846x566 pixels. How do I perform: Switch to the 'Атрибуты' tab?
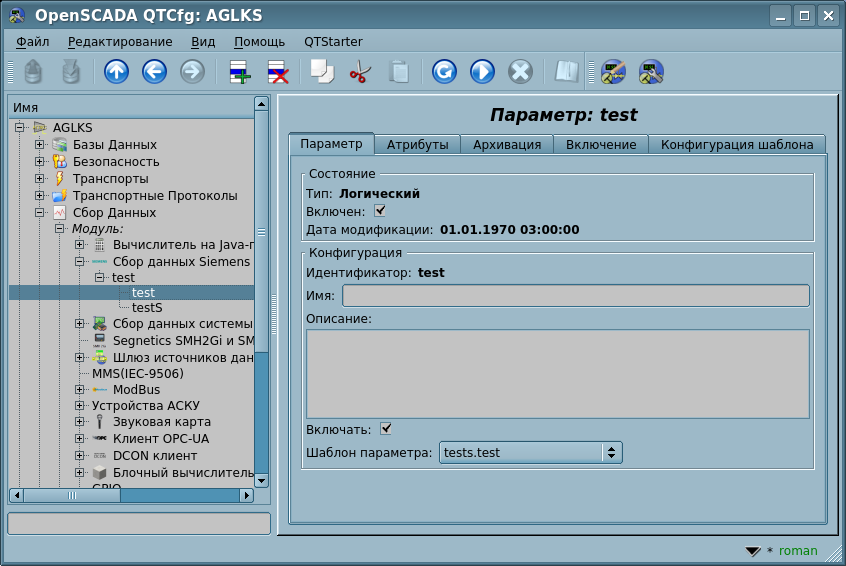[x=417, y=144]
